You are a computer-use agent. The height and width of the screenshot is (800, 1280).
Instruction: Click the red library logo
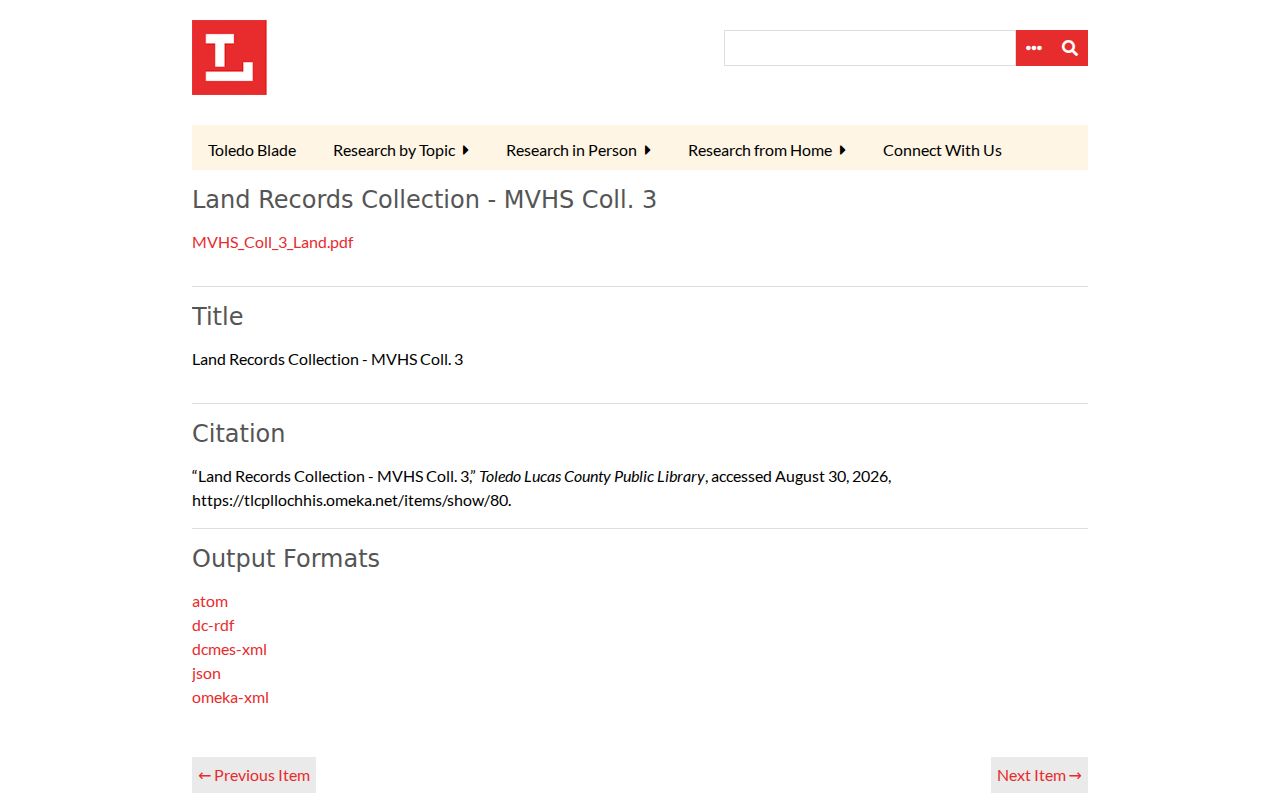point(229,57)
